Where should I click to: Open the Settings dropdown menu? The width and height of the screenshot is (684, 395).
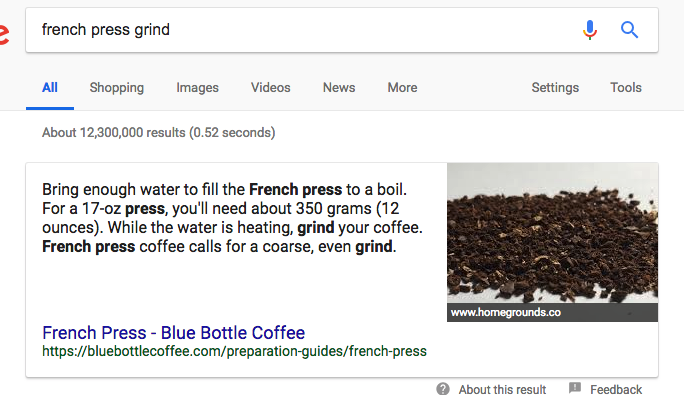click(555, 88)
